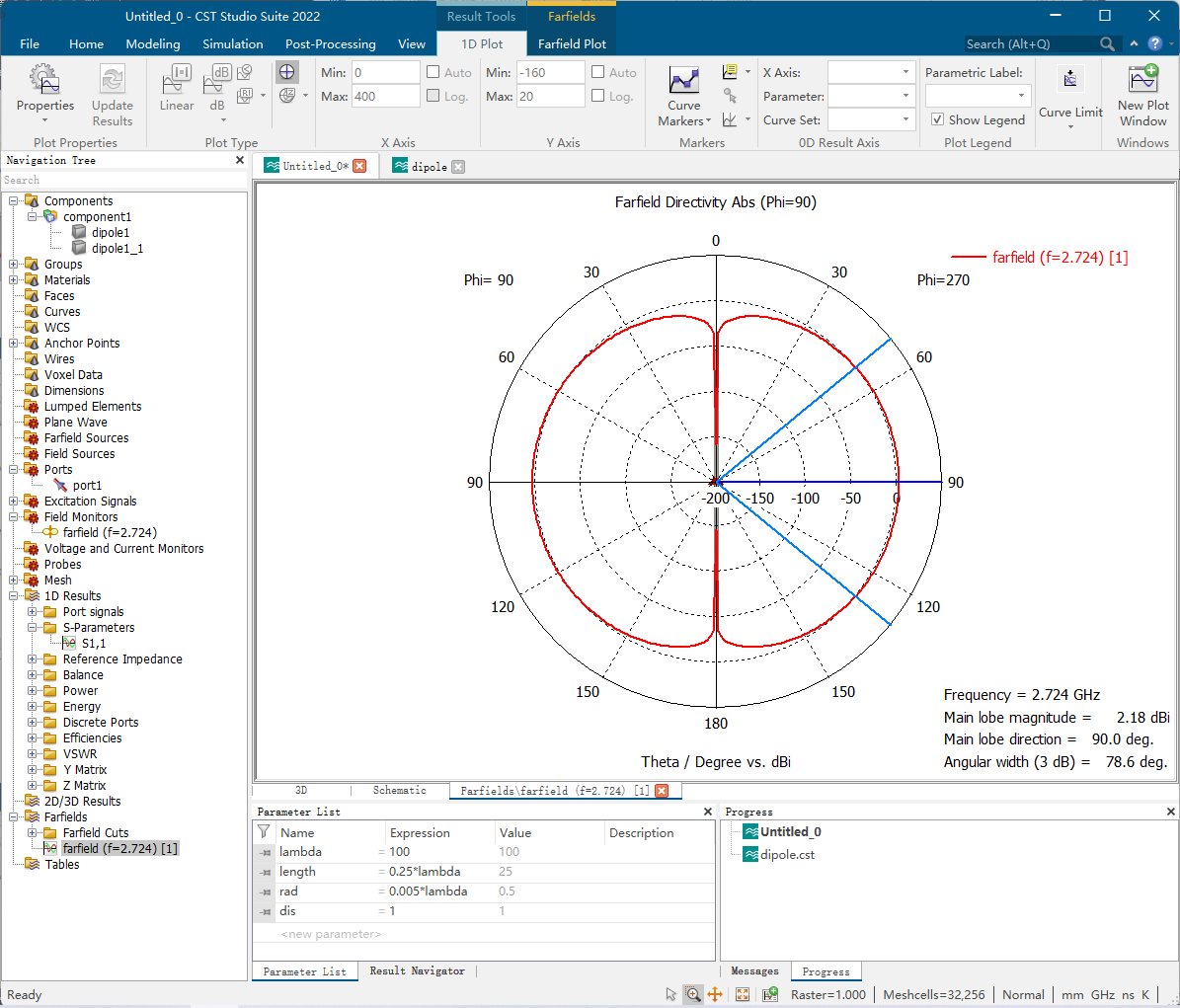Click the filter funnel in Parameter List
The height and width of the screenshot is (1008, 1180).
click(264, 832)
